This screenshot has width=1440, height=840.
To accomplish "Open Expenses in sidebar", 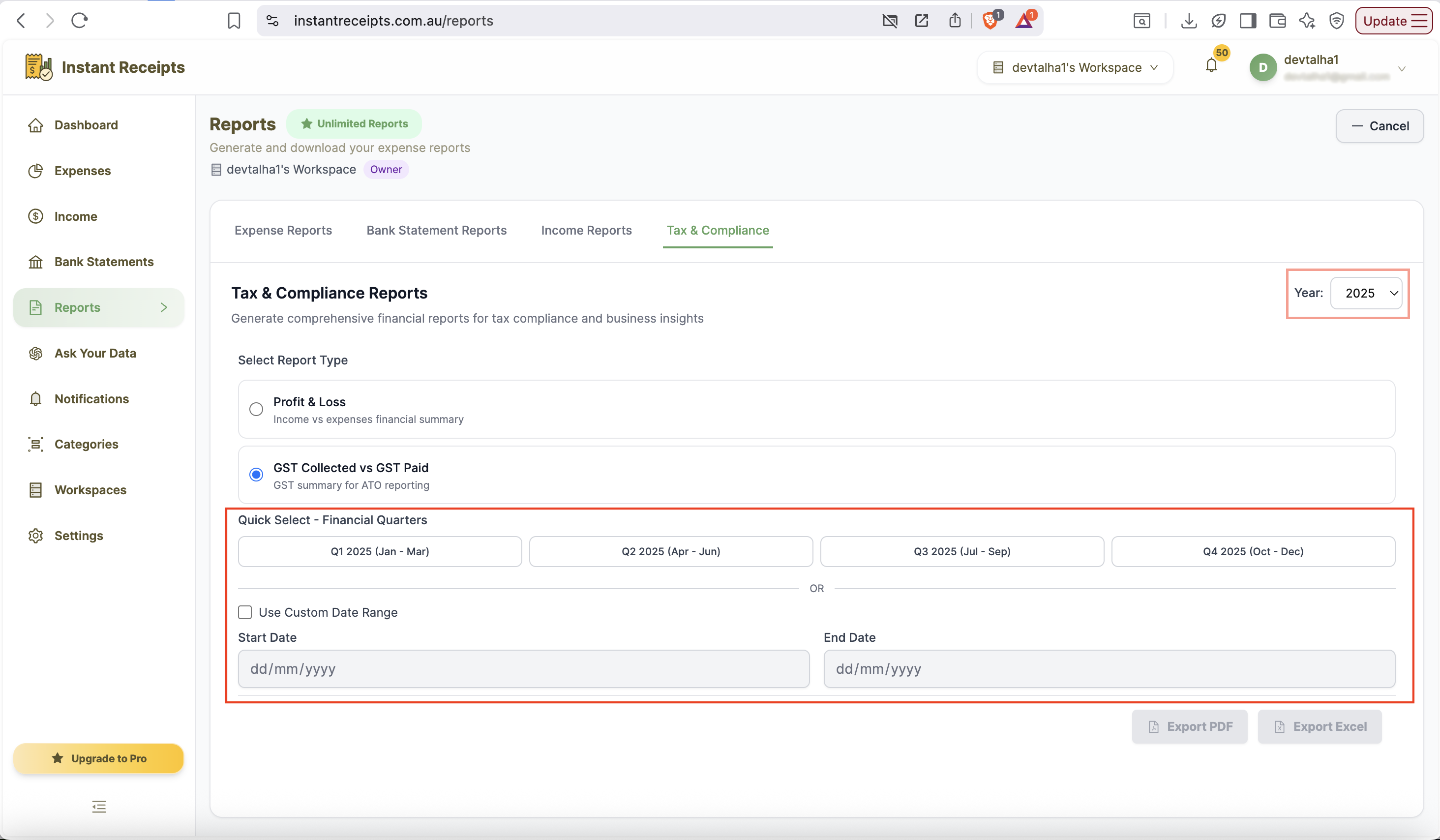I will coord(98,170).
